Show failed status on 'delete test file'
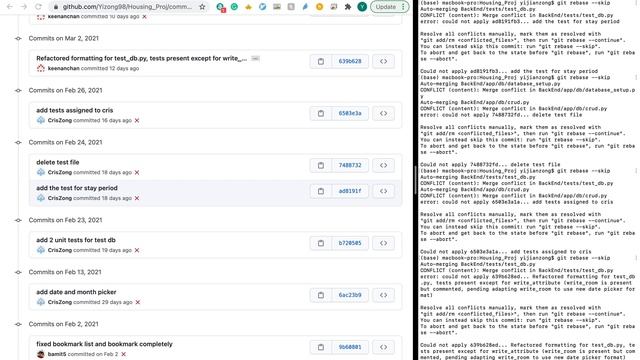 [137, 173]
